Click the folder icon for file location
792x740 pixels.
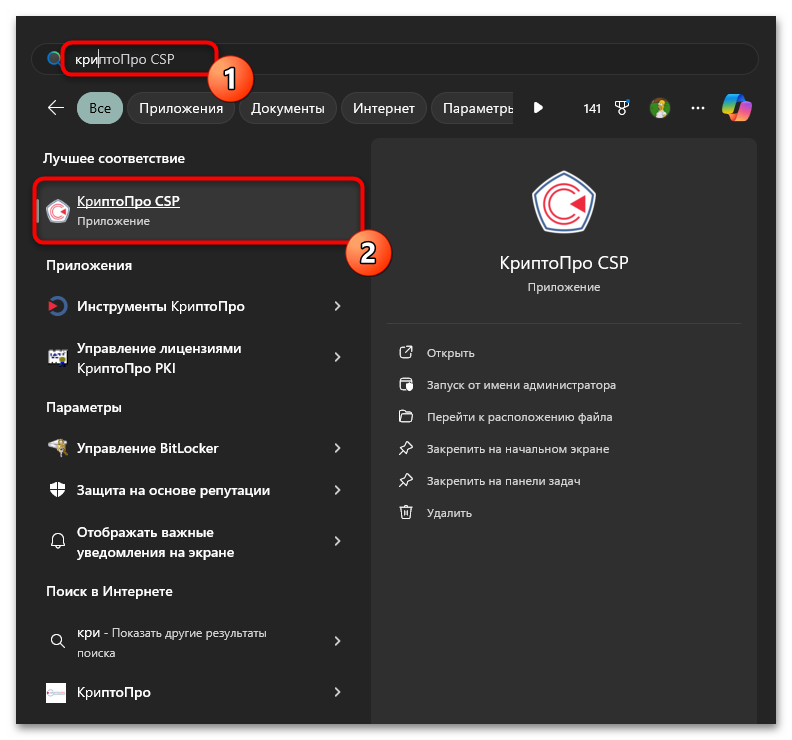tap(406, 416)
